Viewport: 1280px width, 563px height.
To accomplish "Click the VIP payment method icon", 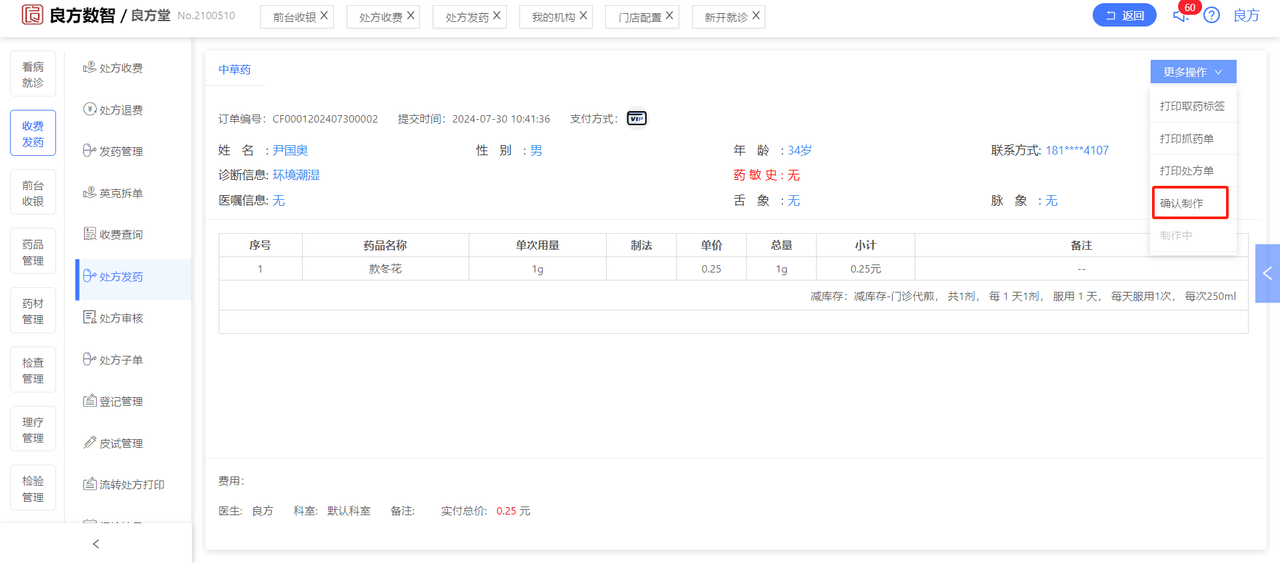I will click(636, 118).
